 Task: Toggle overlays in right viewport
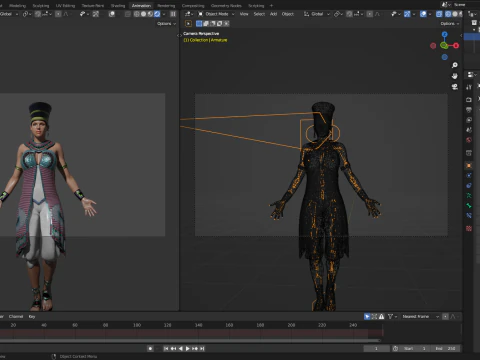click(x=423, y=14)
